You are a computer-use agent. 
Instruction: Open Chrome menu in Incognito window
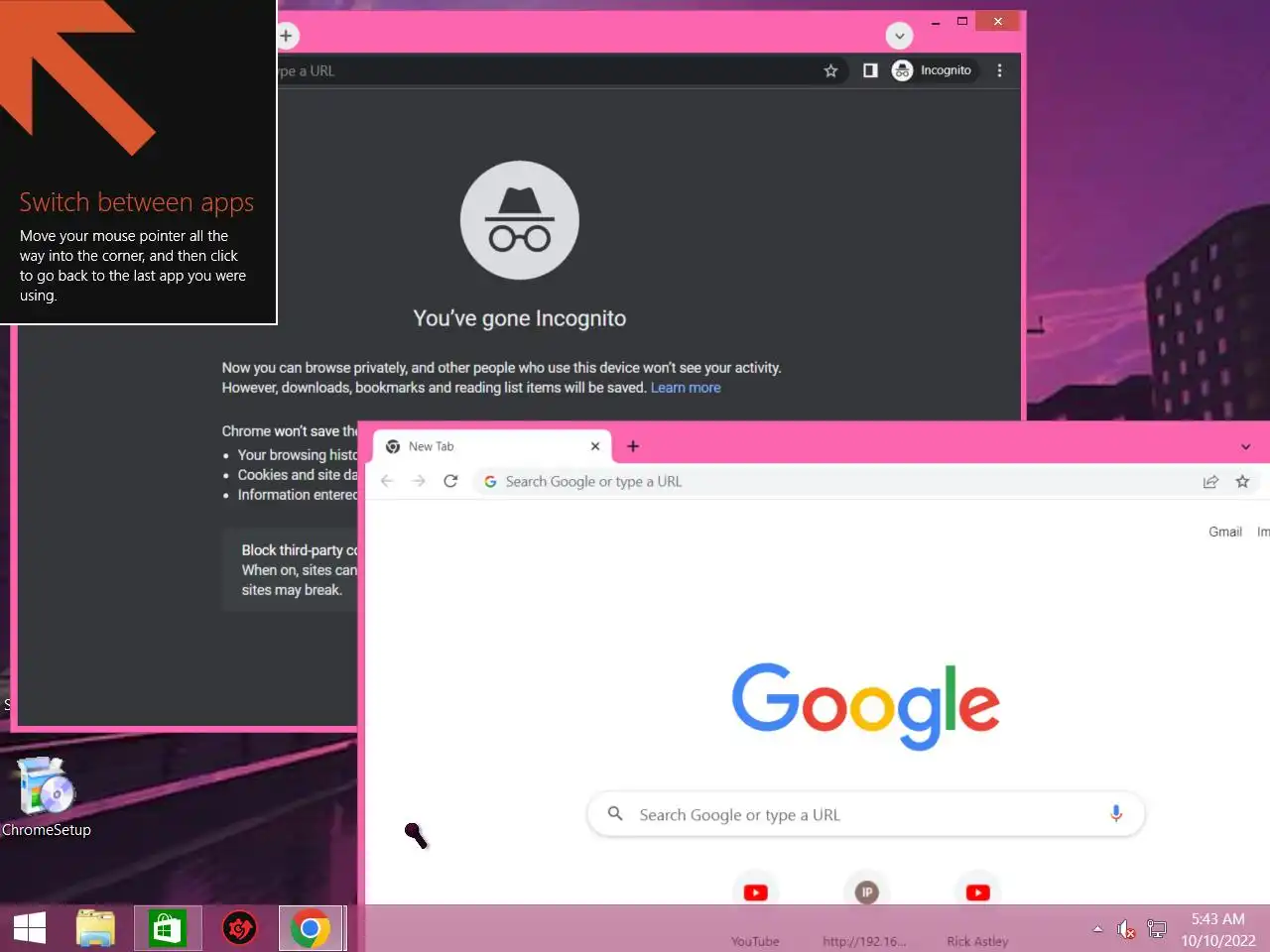click(x=999, y=70)
